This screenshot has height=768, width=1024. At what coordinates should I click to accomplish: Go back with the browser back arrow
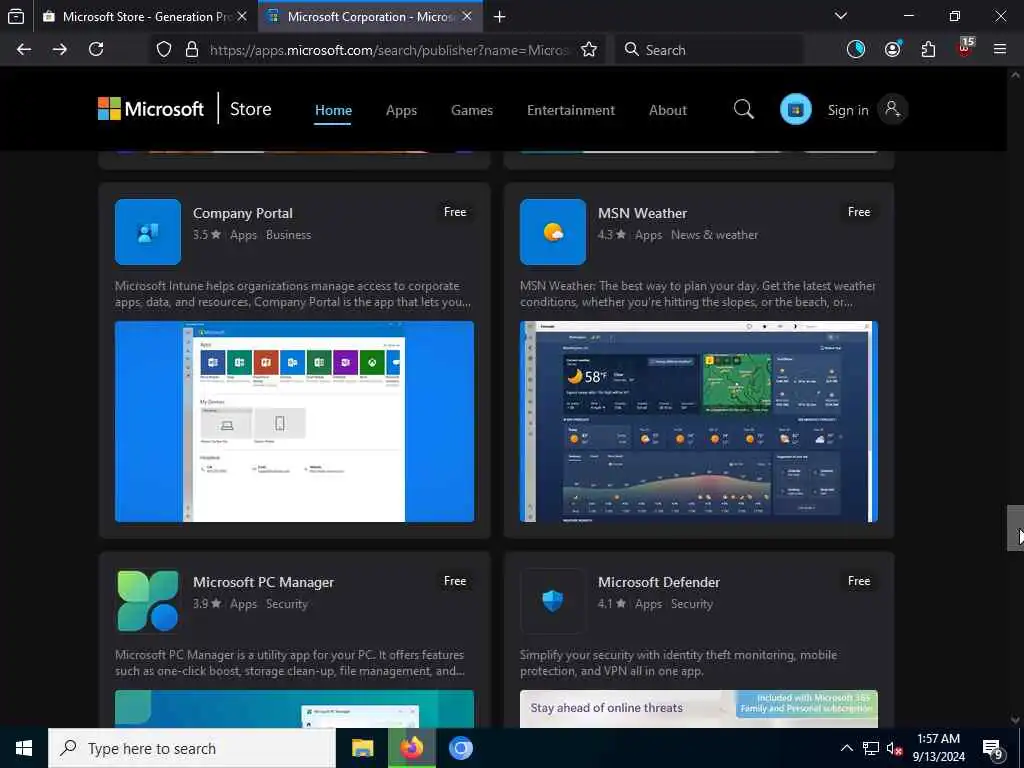coord(24,50)
